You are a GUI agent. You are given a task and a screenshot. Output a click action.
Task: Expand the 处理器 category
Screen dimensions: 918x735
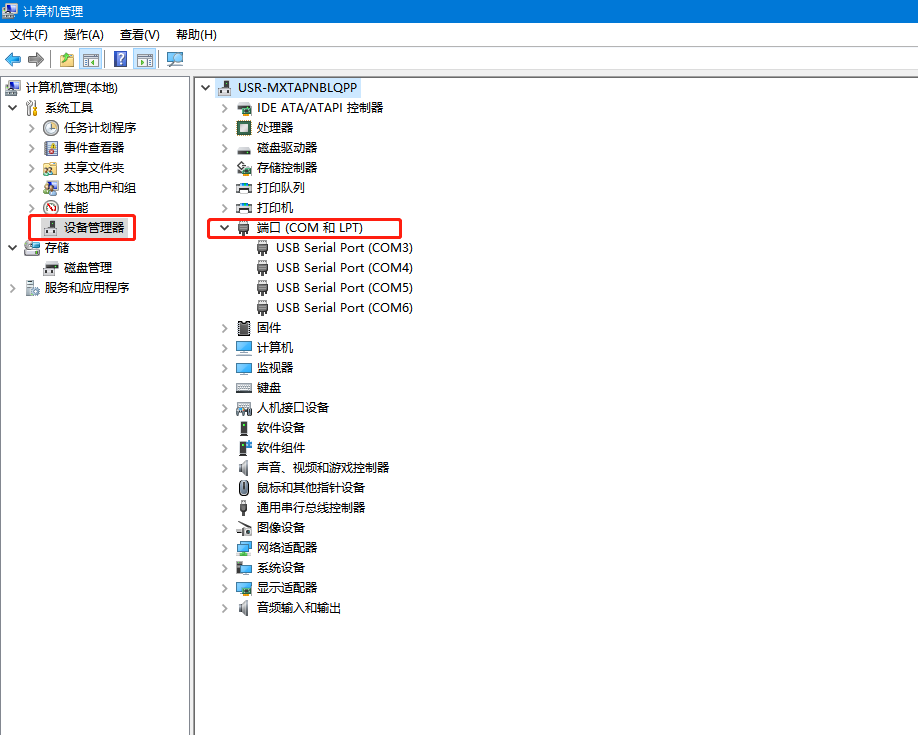click(224, 128)
